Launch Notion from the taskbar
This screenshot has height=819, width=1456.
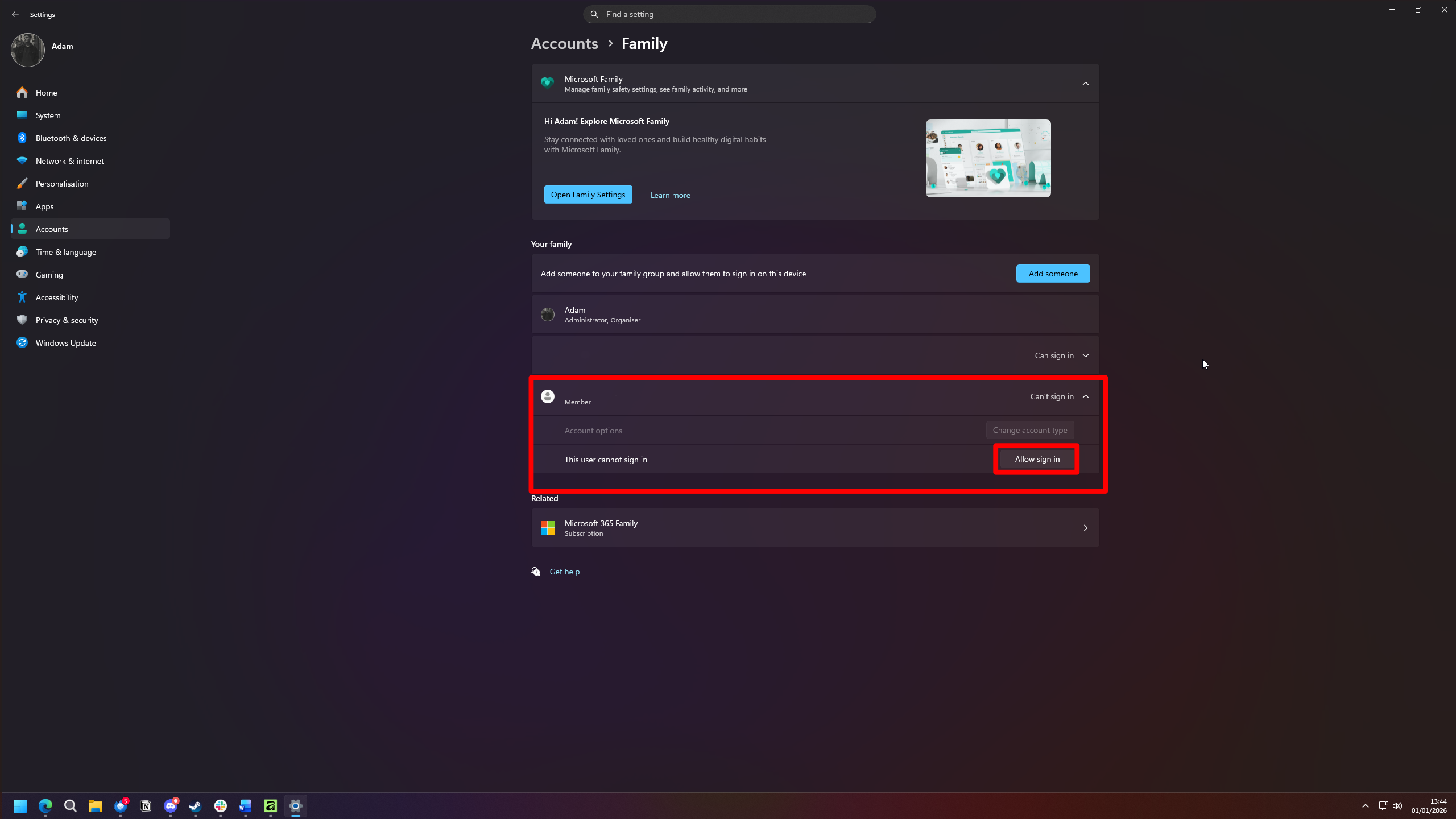coord(146,806)
